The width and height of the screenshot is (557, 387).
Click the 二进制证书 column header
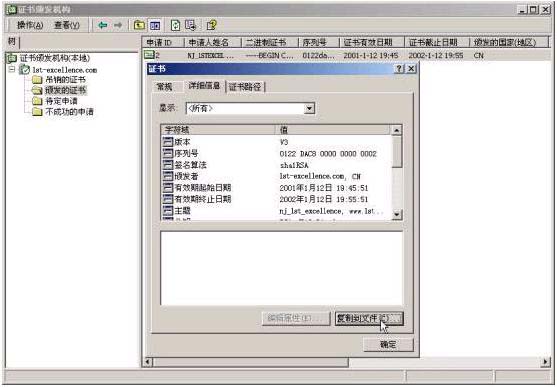(269, 42)
